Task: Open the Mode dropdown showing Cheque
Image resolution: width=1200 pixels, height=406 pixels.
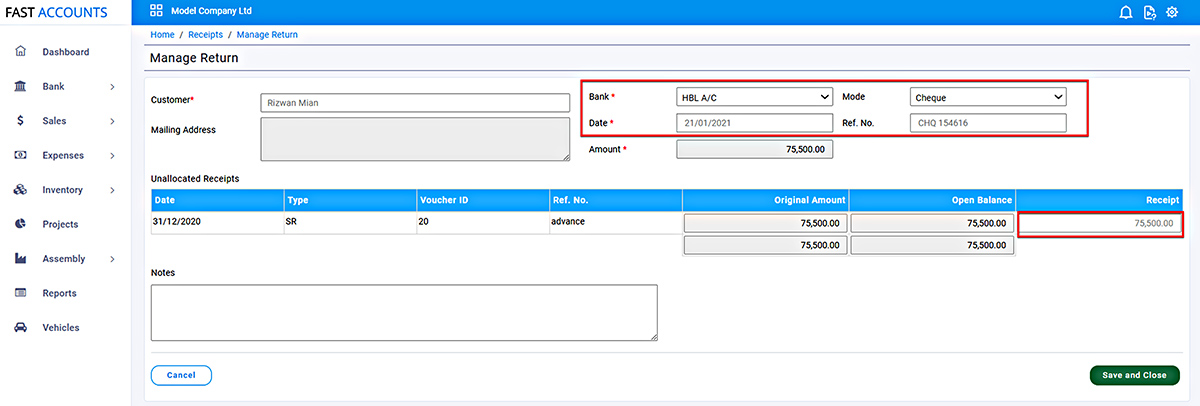Action: [x=988, y=97]
